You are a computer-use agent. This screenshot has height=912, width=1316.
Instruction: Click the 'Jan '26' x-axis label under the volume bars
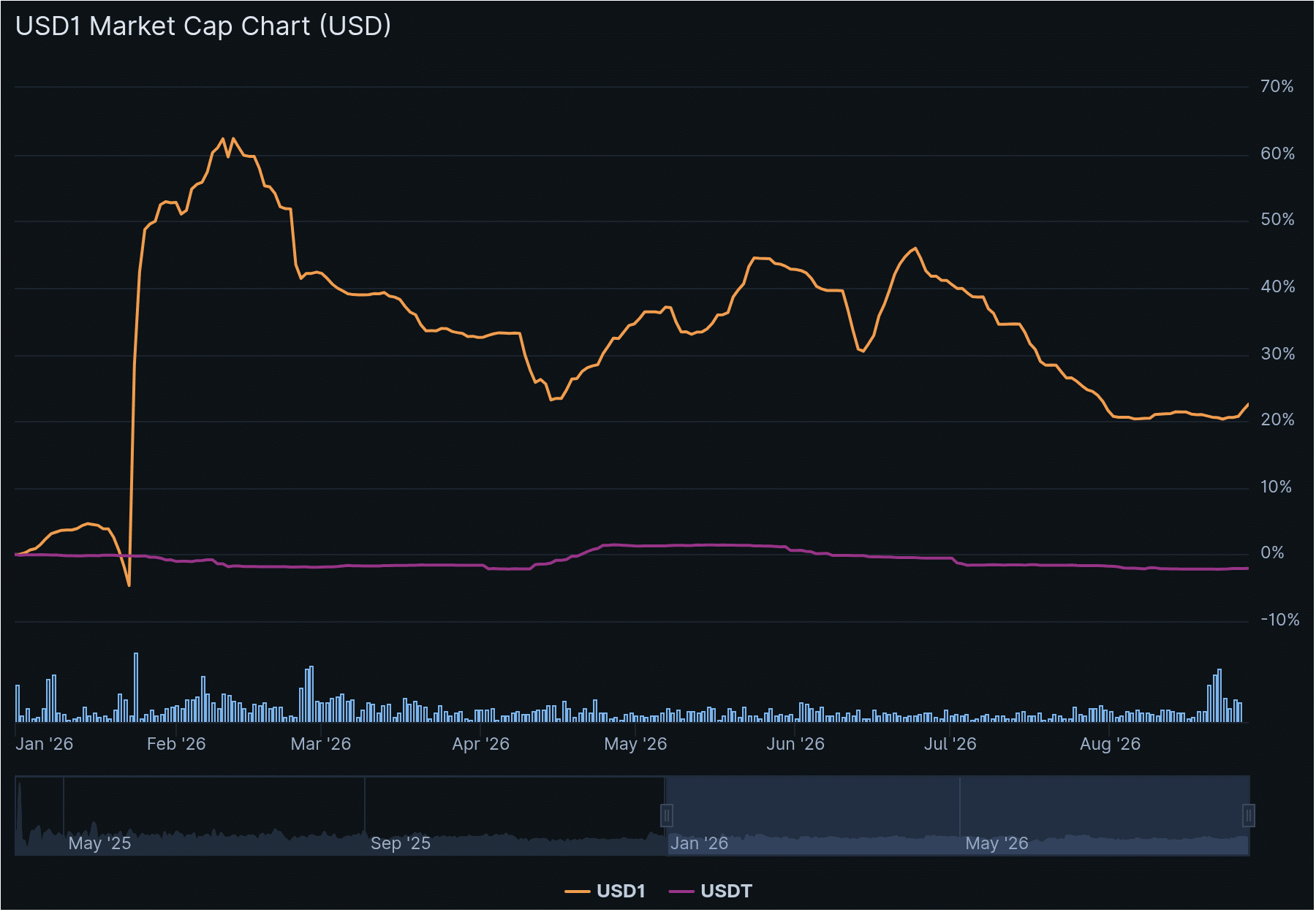[45, 744]
